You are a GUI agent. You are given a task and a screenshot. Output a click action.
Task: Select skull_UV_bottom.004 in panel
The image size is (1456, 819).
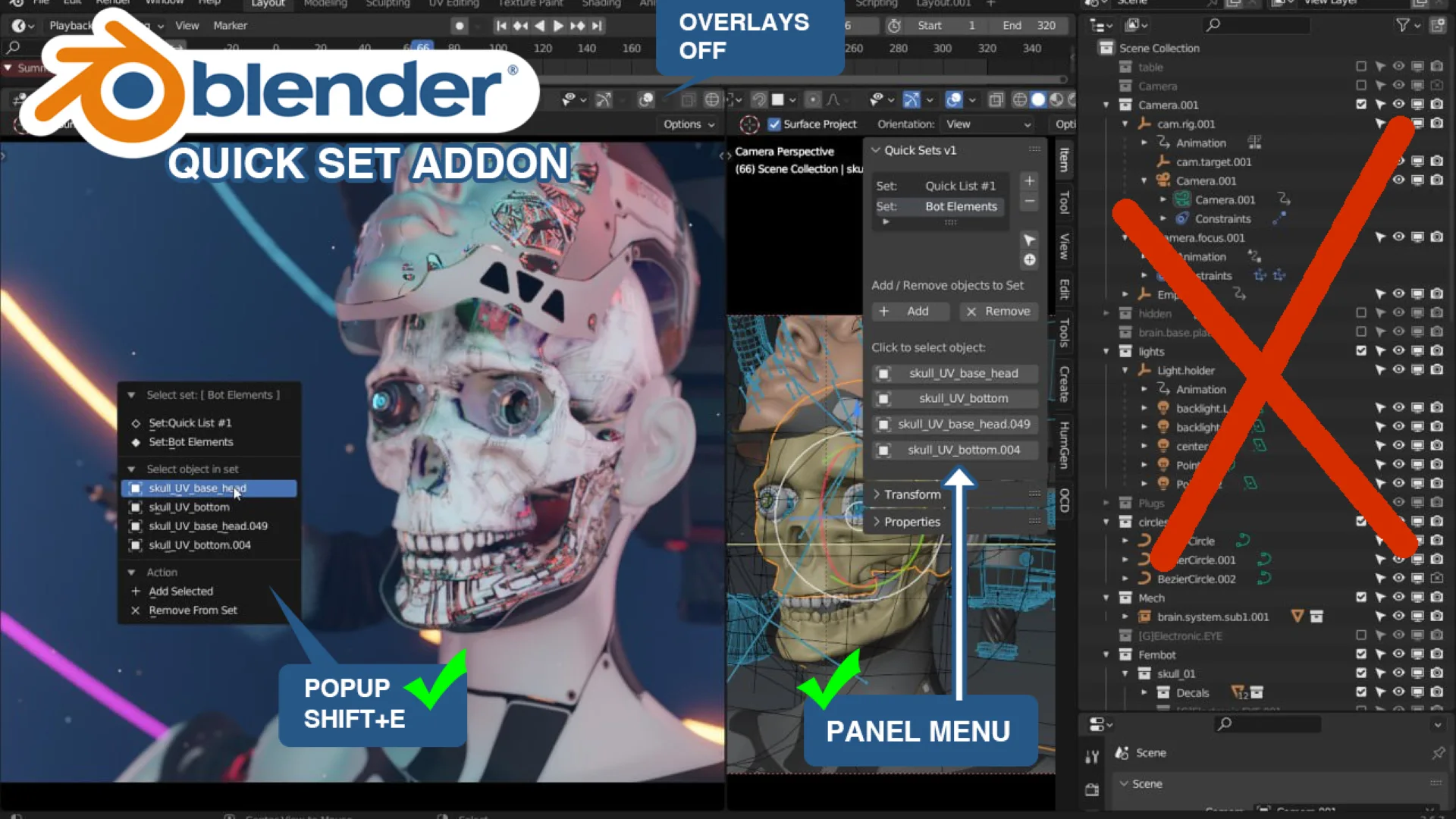pyautogui.click(x=955, y=450)
